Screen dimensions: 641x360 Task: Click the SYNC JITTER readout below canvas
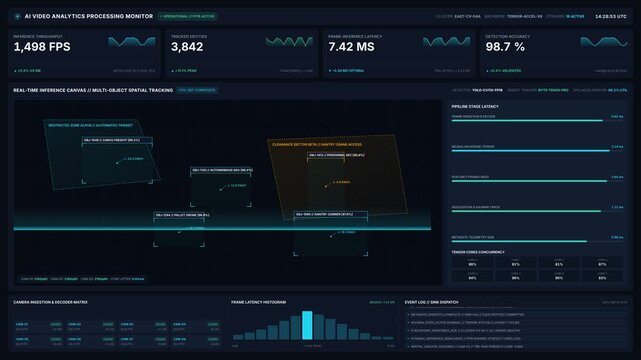pyautogui.click(x=128, y=279)
